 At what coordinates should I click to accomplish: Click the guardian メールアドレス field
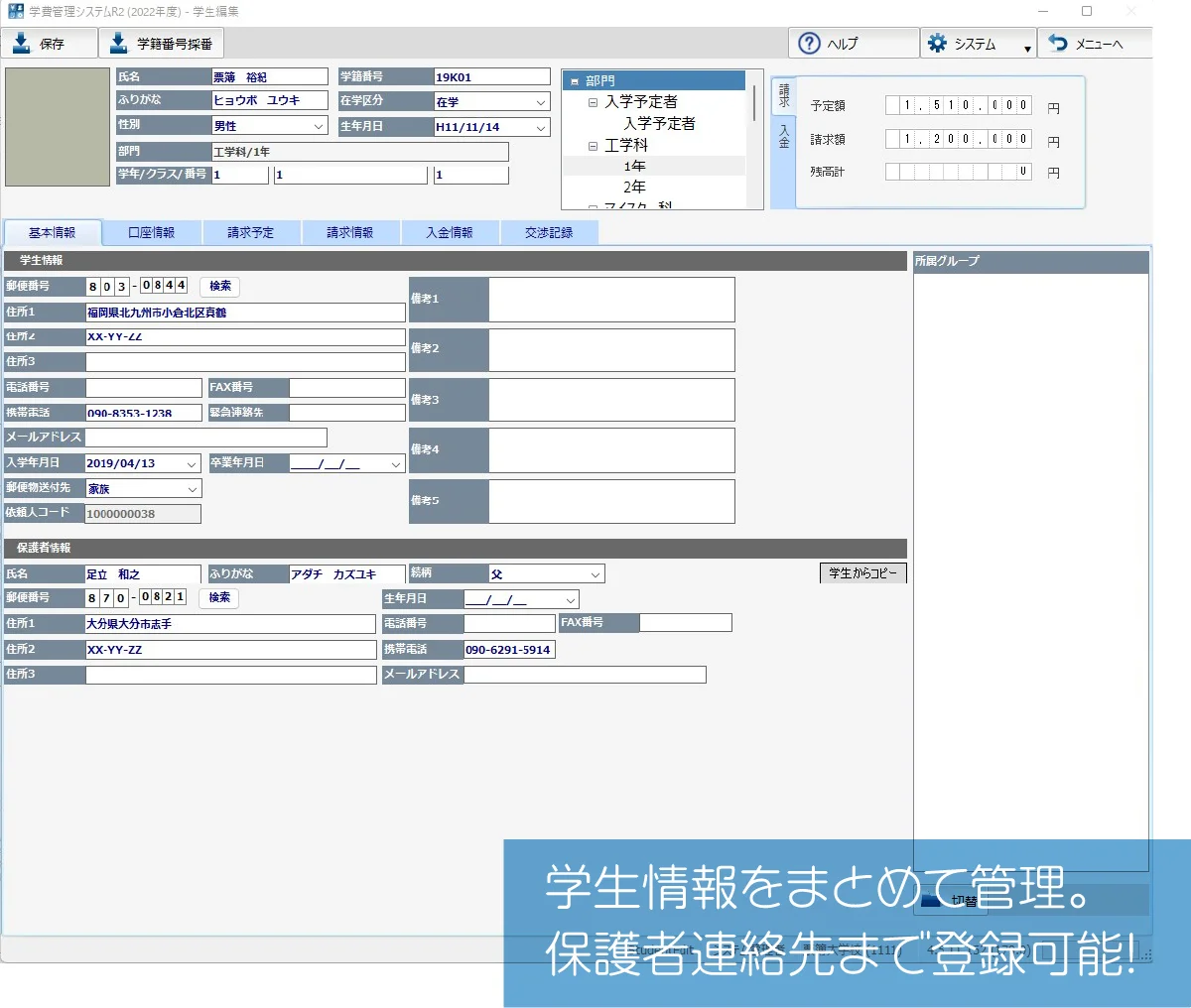(x=585, y=675)
